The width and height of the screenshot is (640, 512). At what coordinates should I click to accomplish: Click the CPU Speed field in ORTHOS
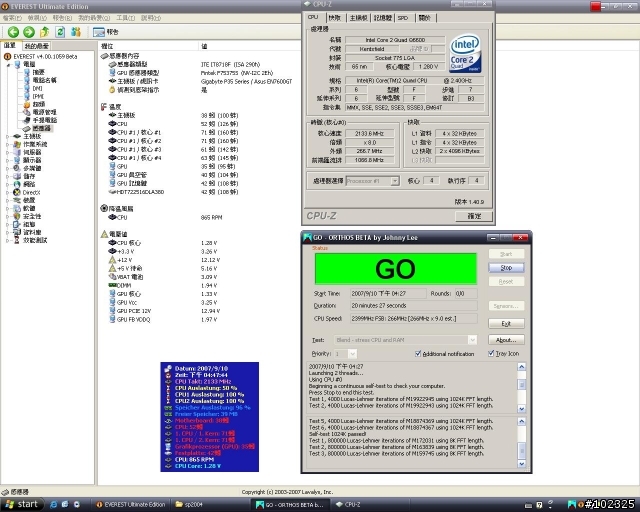[413, 318]
